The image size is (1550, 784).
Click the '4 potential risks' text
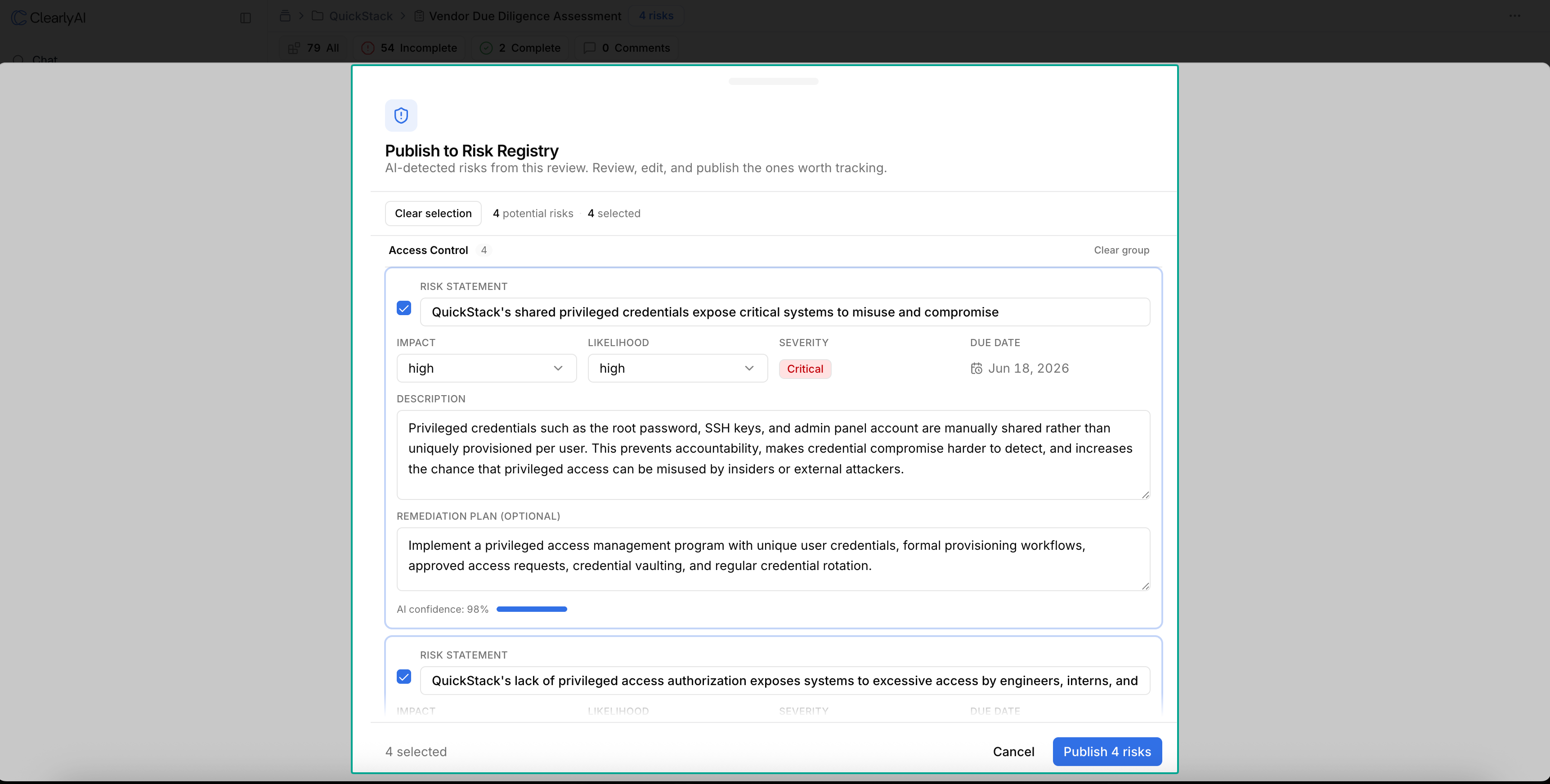coord(533,214)
